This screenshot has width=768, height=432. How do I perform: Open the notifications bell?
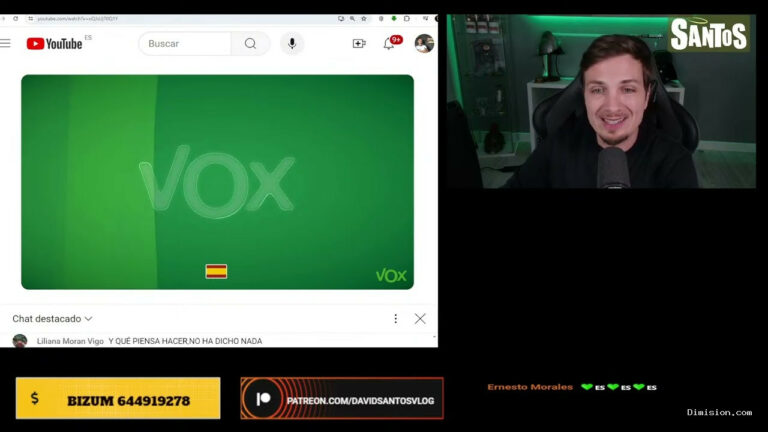click(388, 44)
